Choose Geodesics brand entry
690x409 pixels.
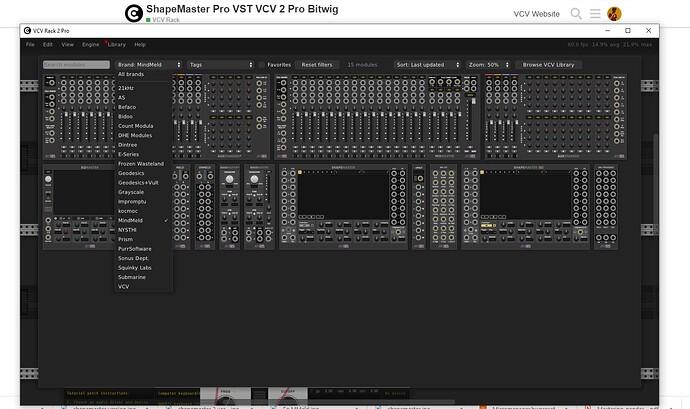click(x=143, y=173)
